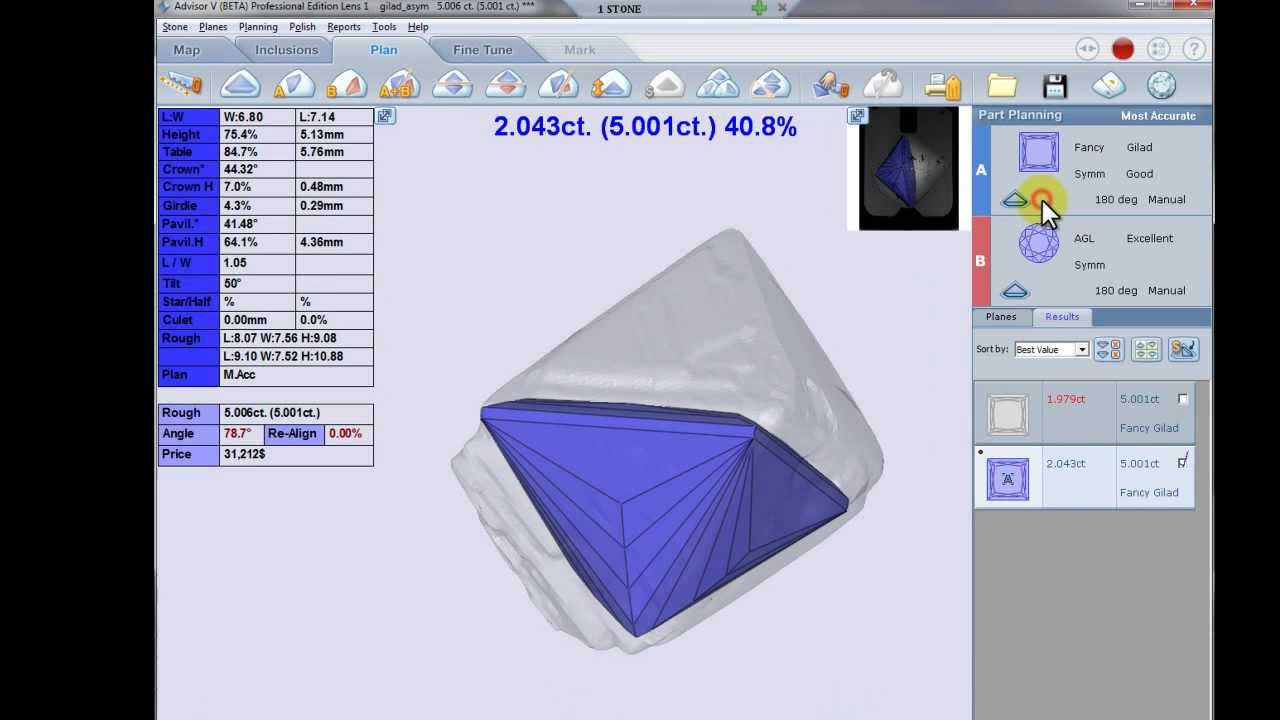Click the paint bucket label tool
This screenshot has width=1280, height=720.
(831, 85)
